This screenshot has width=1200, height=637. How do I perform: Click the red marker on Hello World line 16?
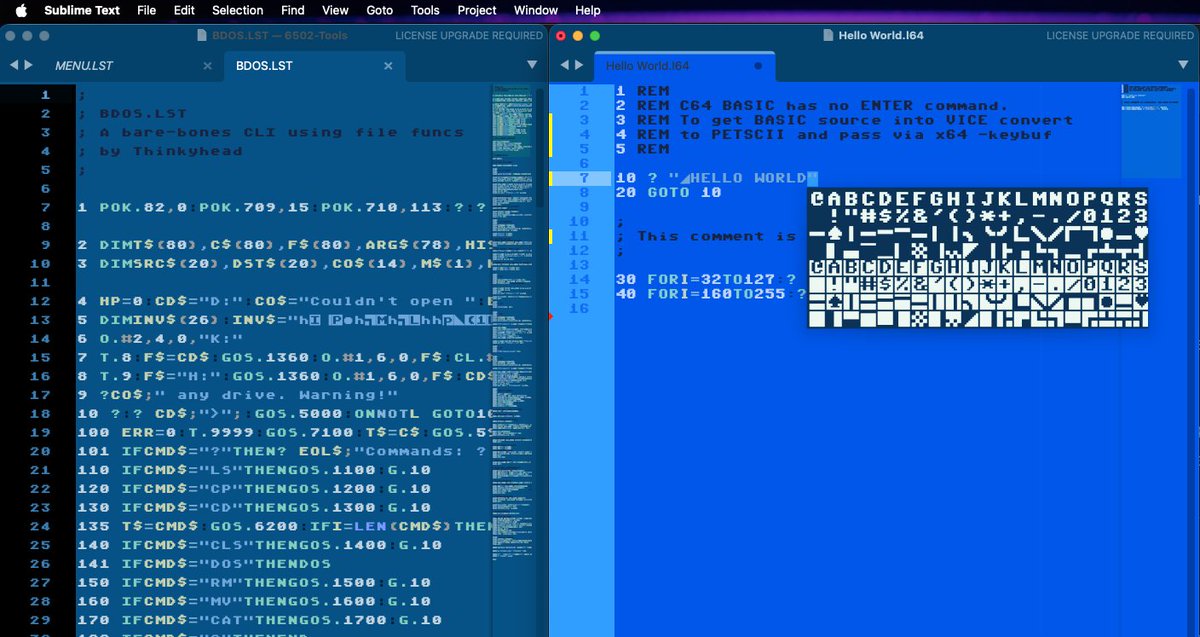(551, 316)
